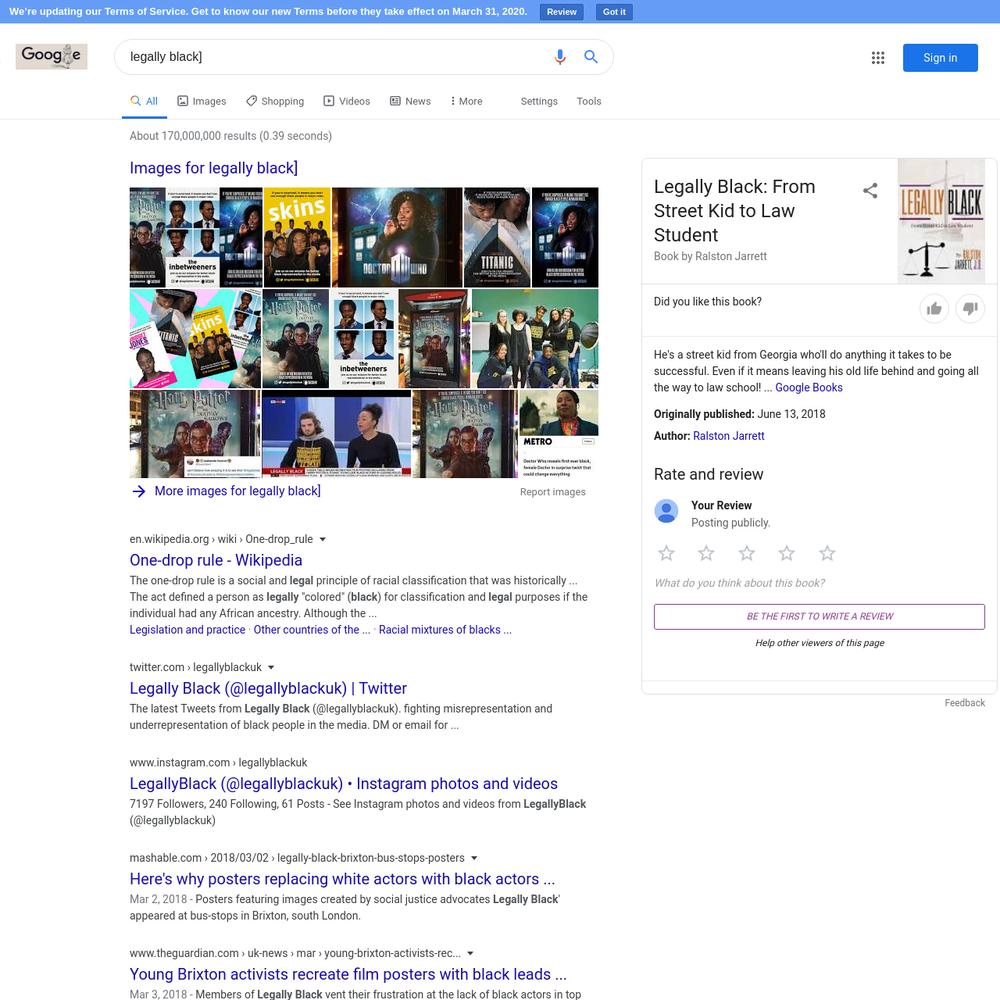Expand options for twitter.com legallyblackuk result
This screenshot has width=1000, height=1000.
pos(271,668)
